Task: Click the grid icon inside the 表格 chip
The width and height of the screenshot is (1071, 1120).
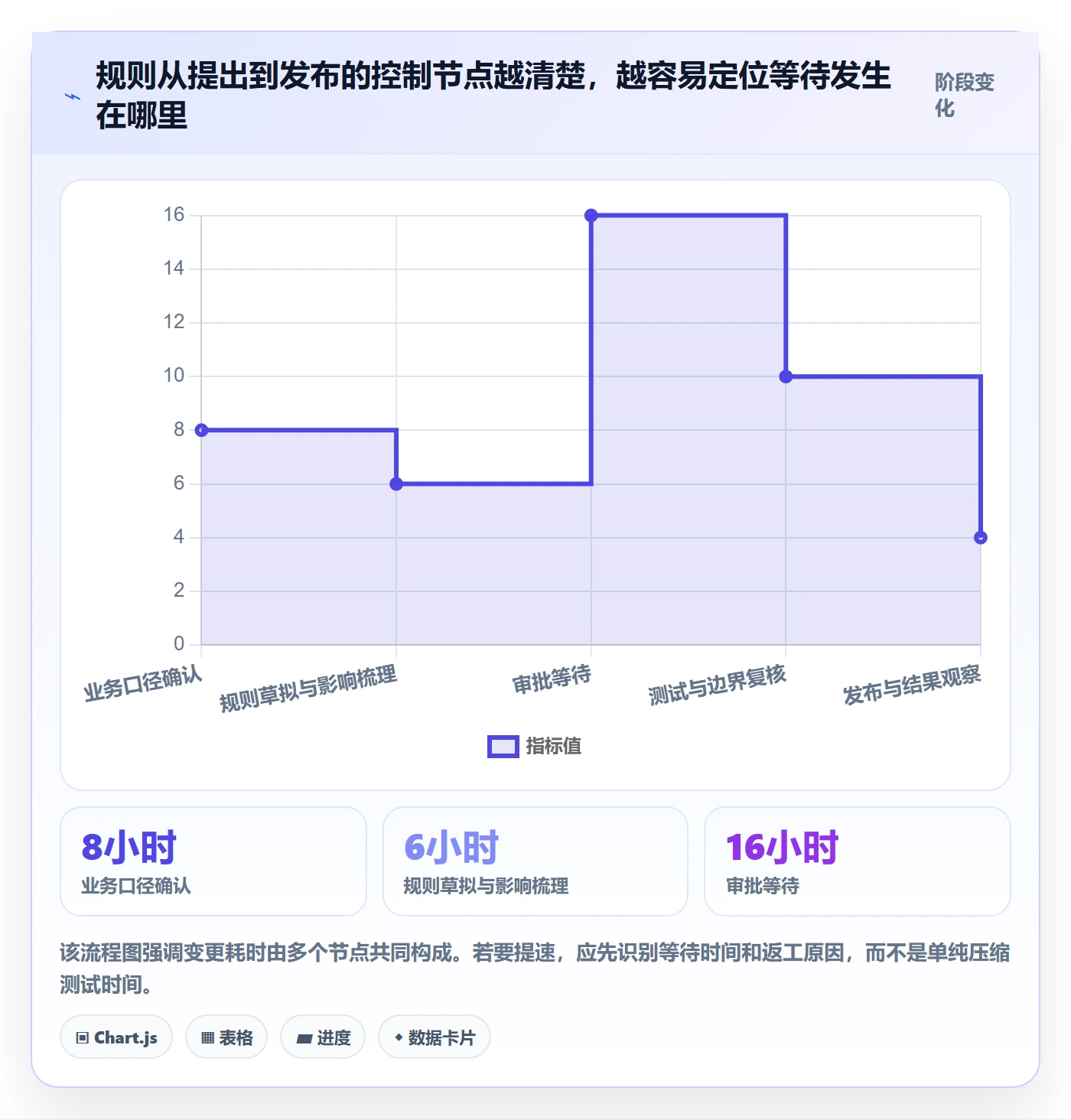Action: coord(207,1038)
